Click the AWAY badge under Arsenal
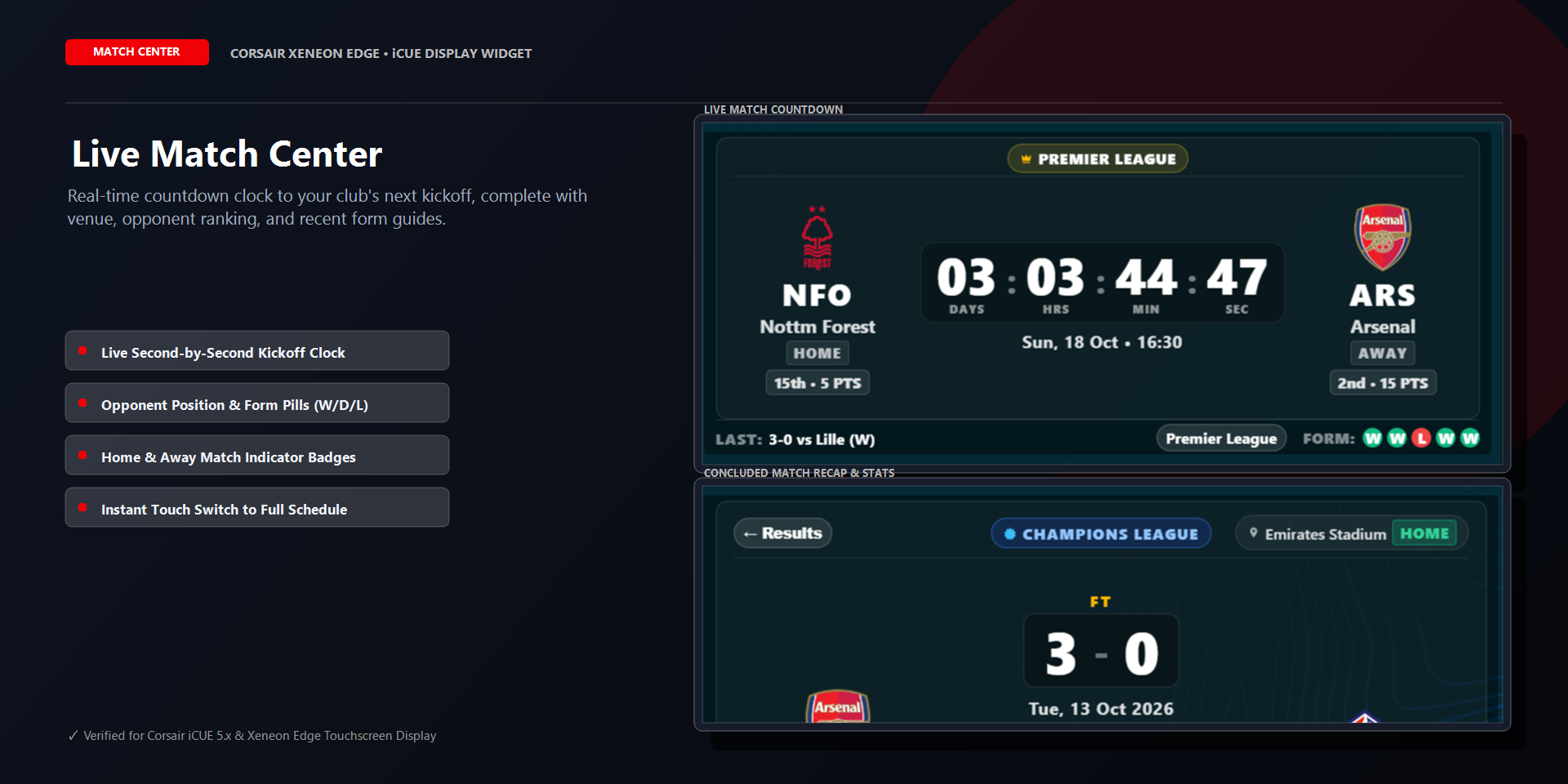The image size is (1568, 784). pyautogui.click(x=1383, y=354)
